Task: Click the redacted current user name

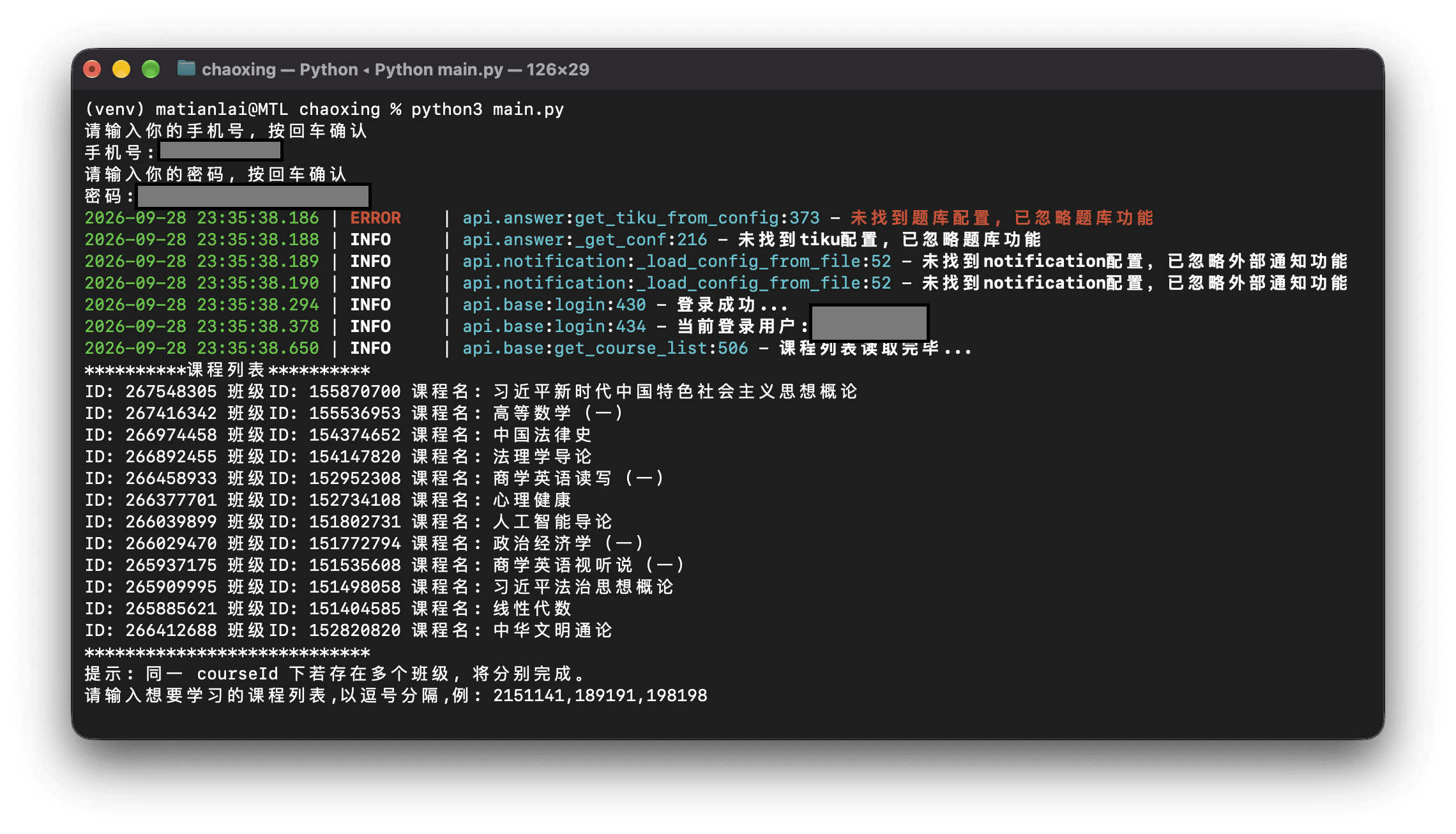Action: click(869, 323)
